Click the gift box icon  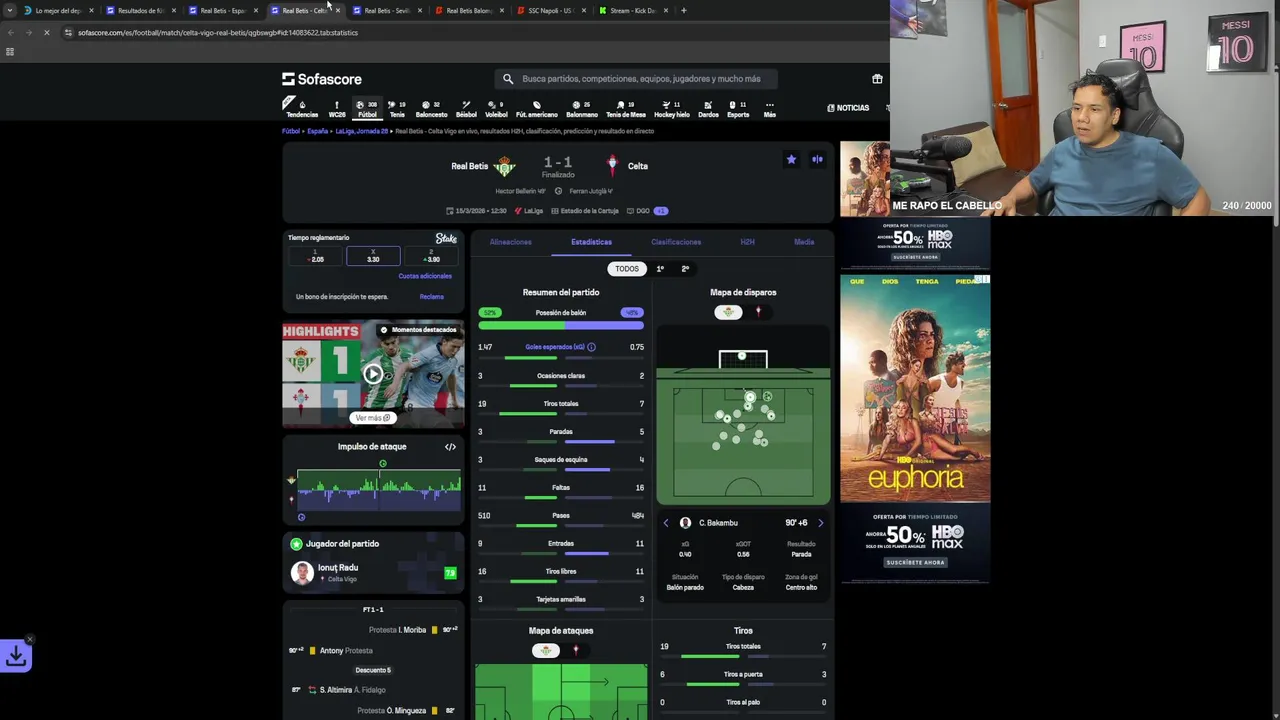[x=877, y=79]
